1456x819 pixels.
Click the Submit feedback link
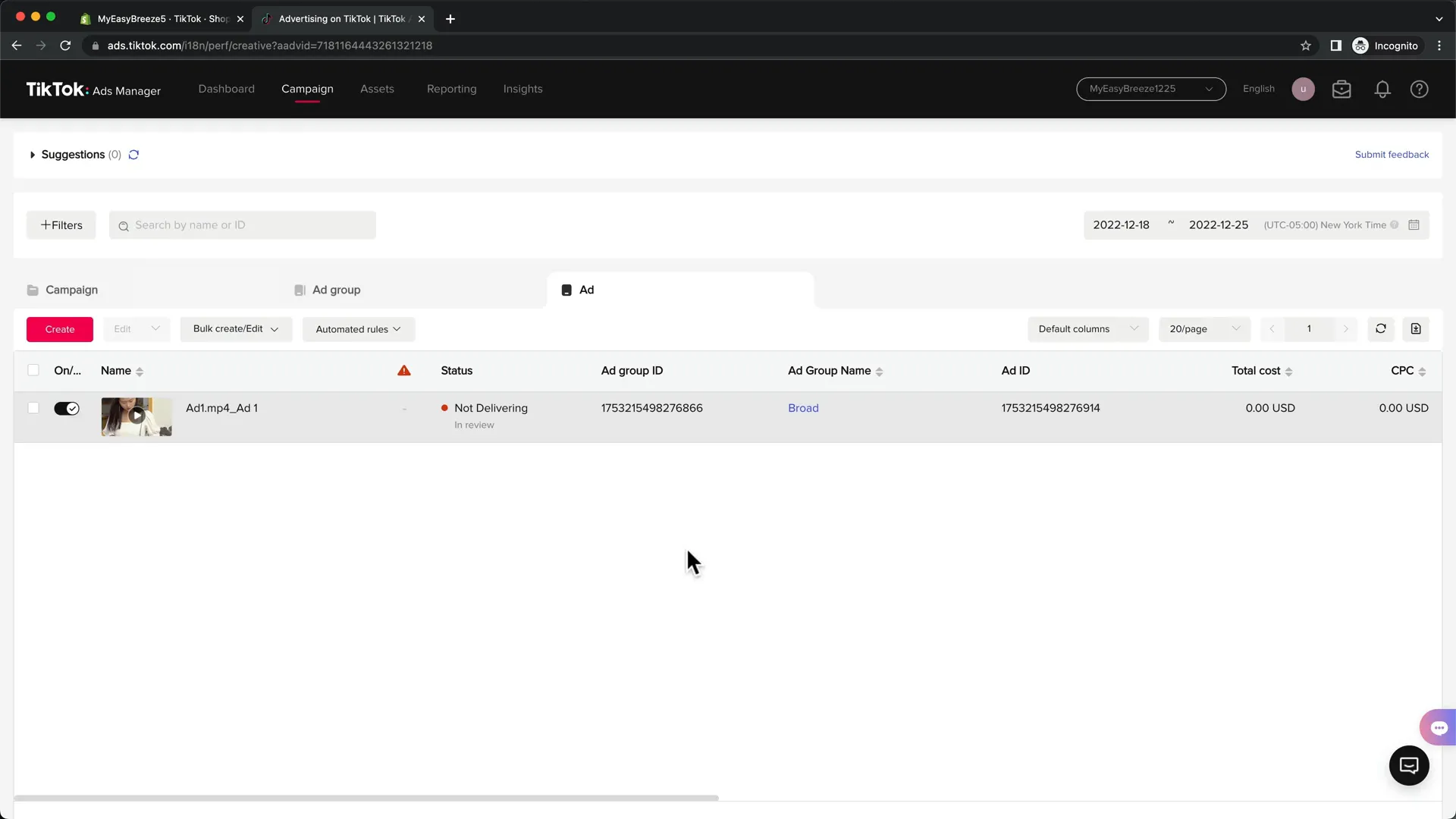(x=1392, y=155)
